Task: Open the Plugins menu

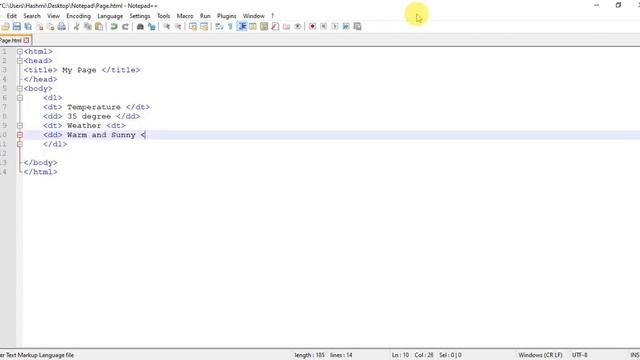Action: (x=227, y=16)
